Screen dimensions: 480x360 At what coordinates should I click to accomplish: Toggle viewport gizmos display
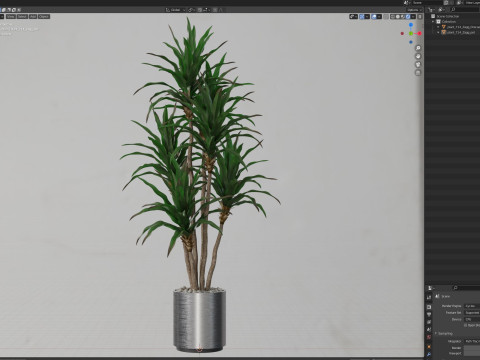[362, 17]
